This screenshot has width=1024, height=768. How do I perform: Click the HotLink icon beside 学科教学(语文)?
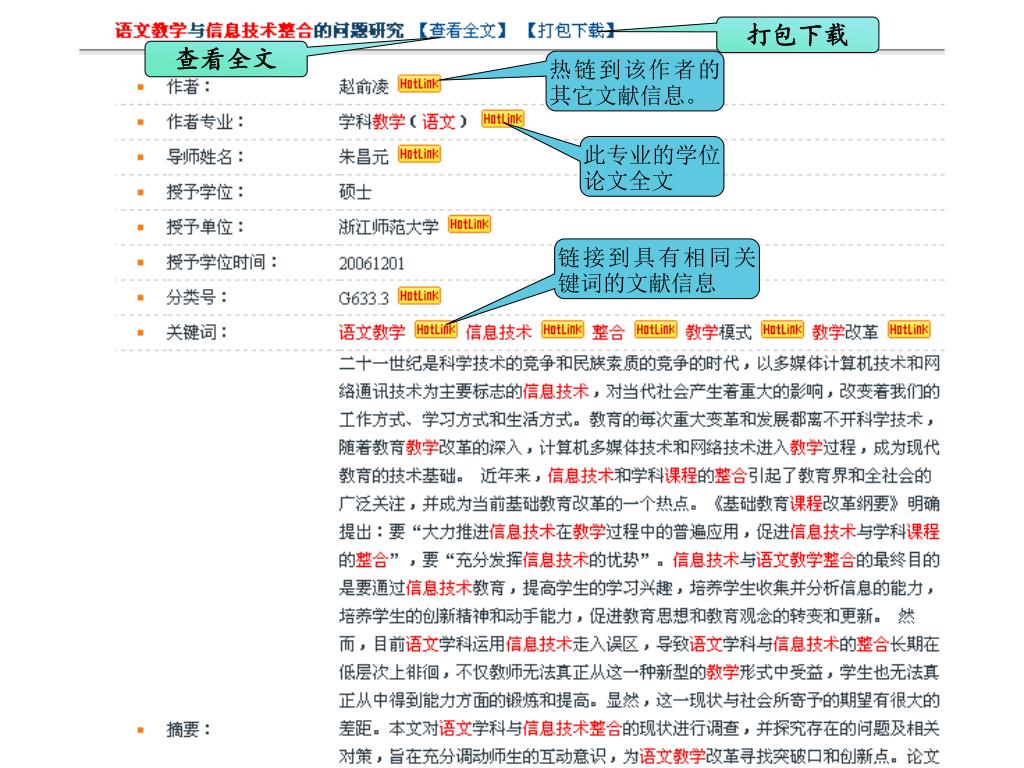[x=503, y=119]
